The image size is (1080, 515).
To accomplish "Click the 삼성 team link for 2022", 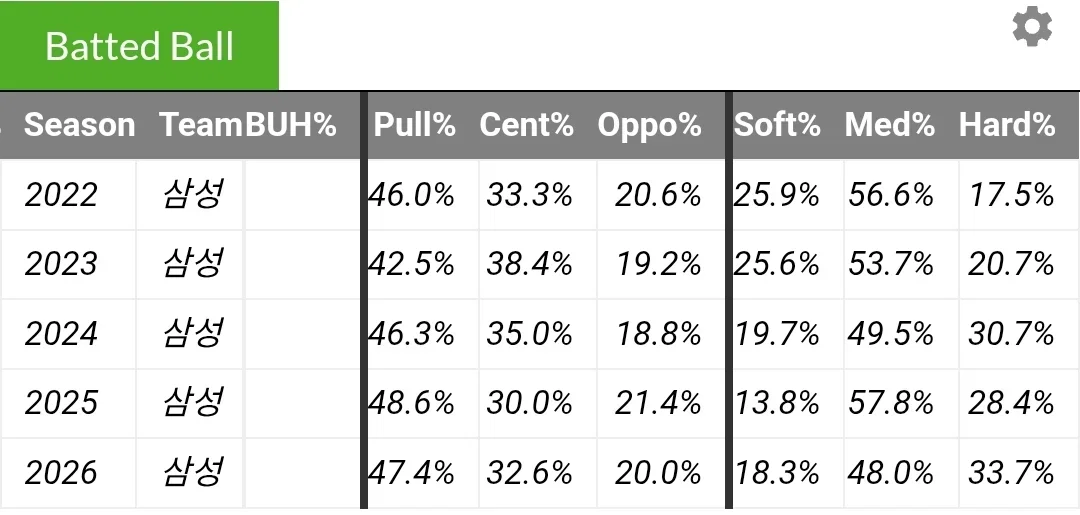I will [x=193, y=194].
